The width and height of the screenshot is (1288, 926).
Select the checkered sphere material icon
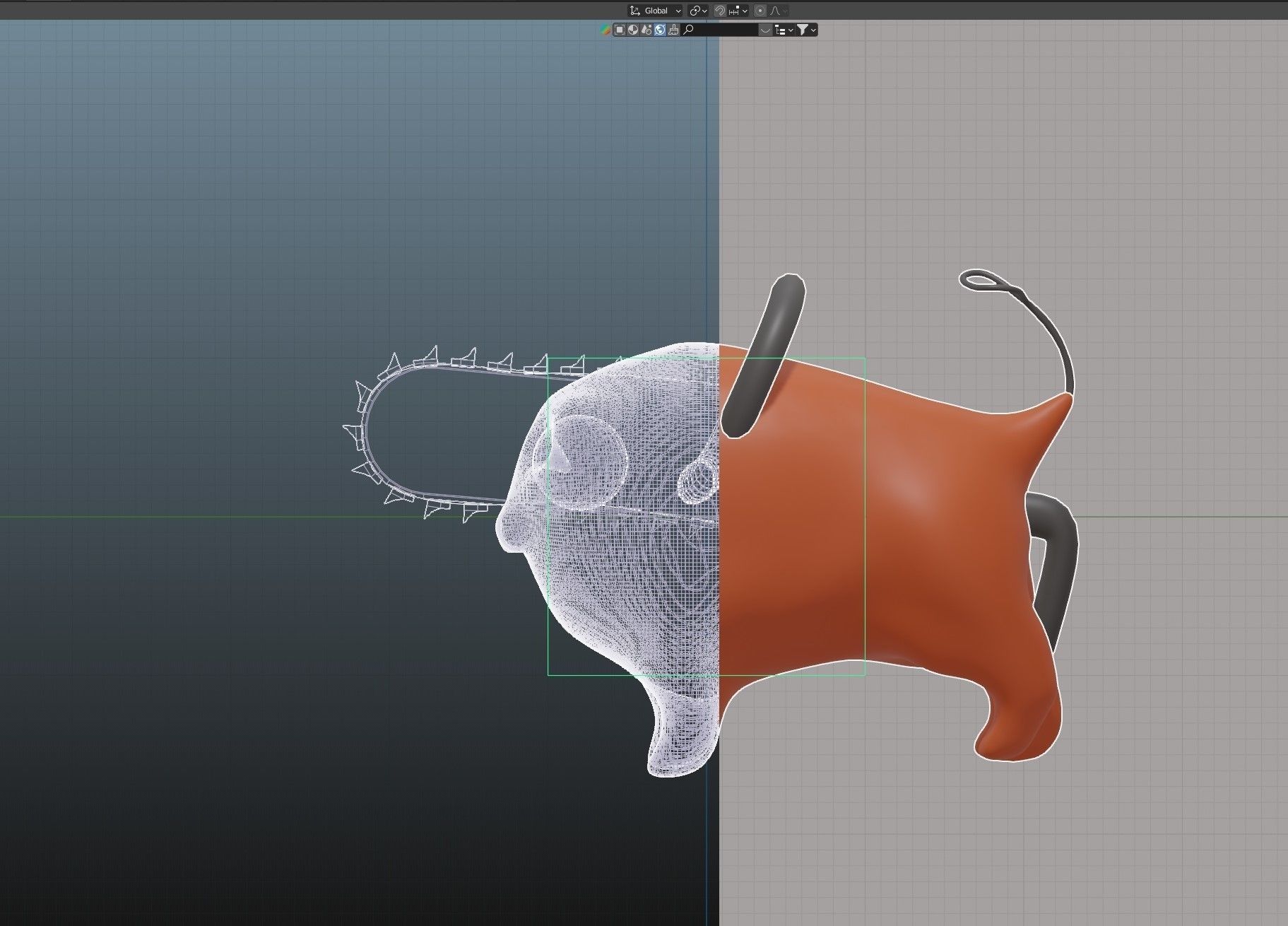[x=633, y=30]
